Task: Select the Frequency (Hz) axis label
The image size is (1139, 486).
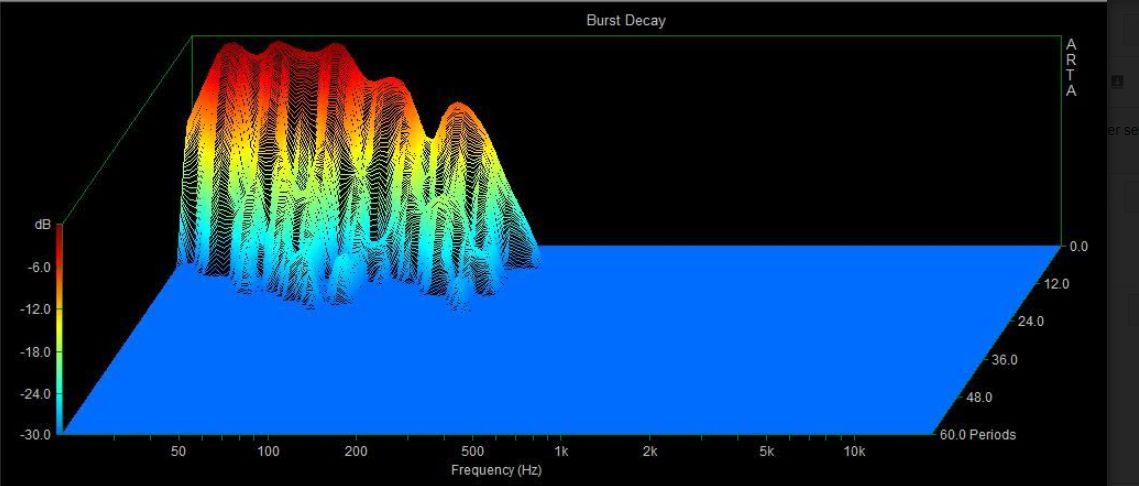Action: [496, 470]
